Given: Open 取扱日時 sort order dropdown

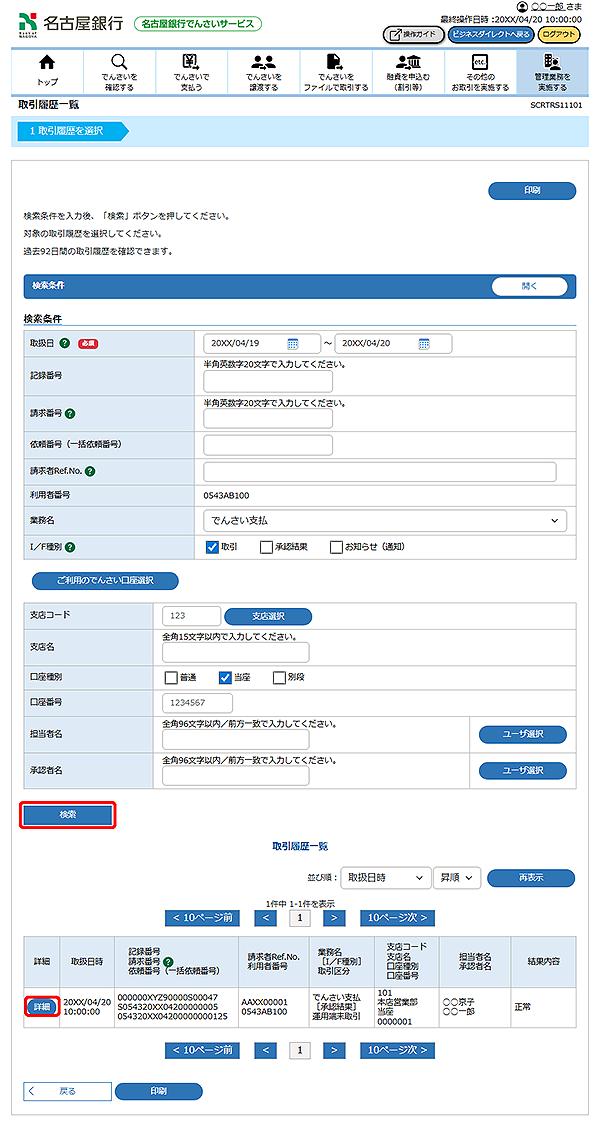Looking at the screenshot, I should pyautogui.click(x=385, y=877).
